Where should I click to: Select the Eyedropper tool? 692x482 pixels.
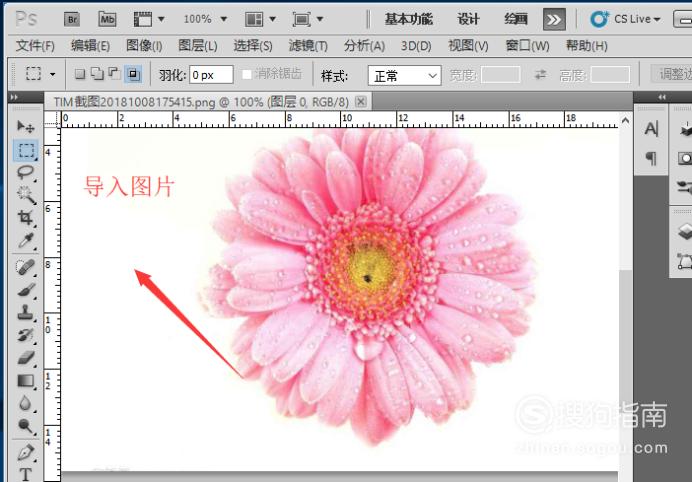[x=26, y=241]
